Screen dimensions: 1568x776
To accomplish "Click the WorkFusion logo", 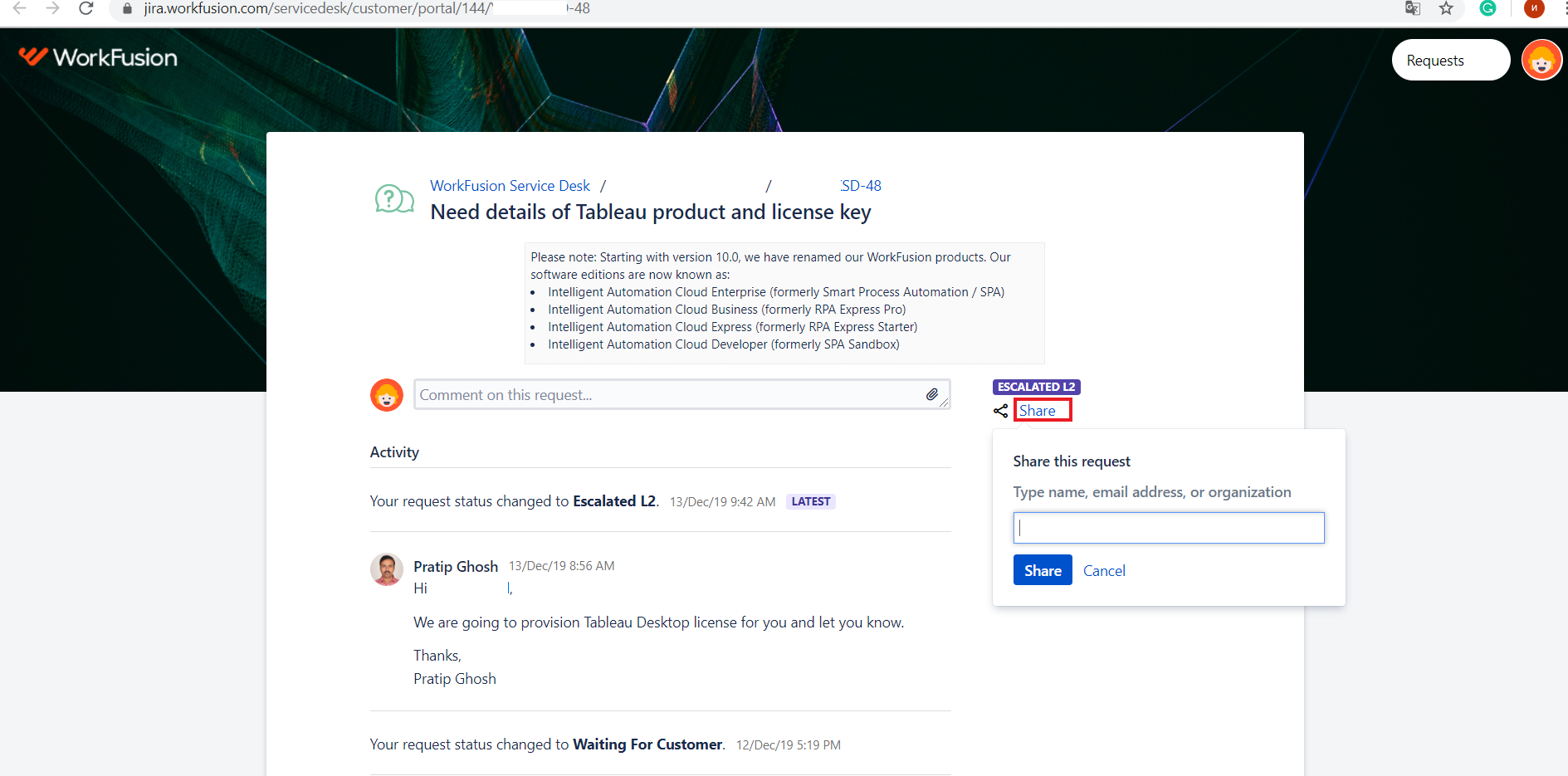I will [98, 56].
